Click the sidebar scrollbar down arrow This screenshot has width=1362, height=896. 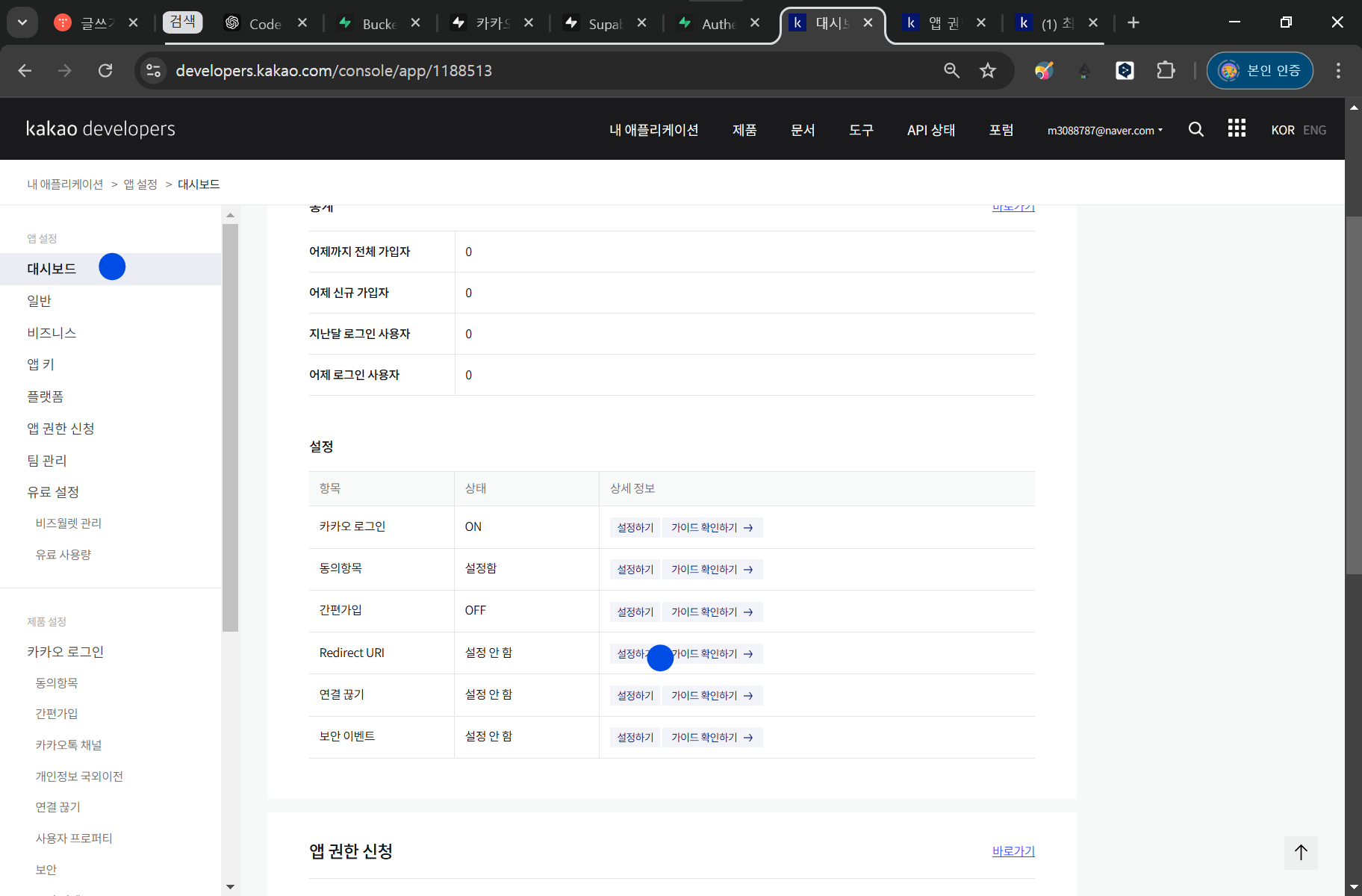pos(230,887)
